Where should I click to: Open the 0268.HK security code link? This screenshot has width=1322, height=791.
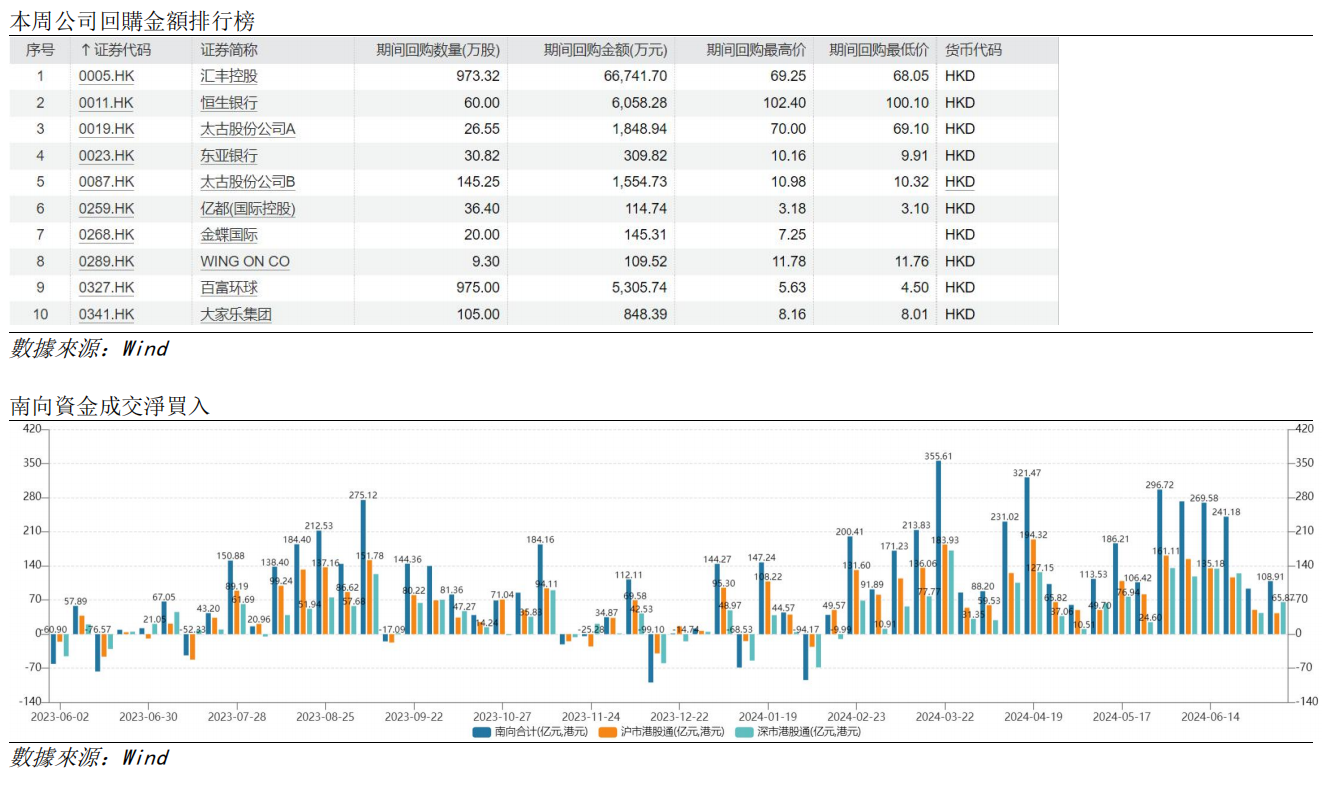pos(106,235)
